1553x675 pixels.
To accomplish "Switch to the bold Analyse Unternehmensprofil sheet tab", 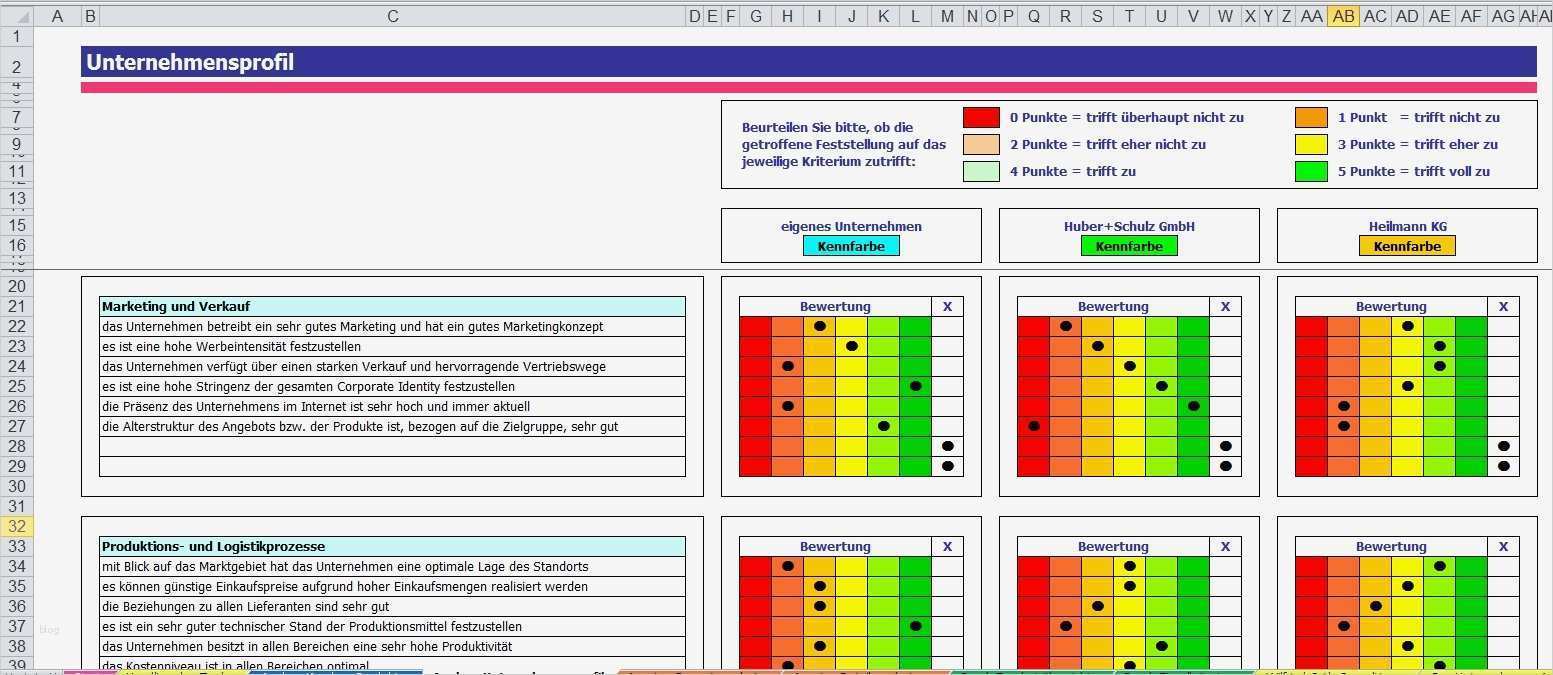I will pyautogui.click(x=520, y=671).
